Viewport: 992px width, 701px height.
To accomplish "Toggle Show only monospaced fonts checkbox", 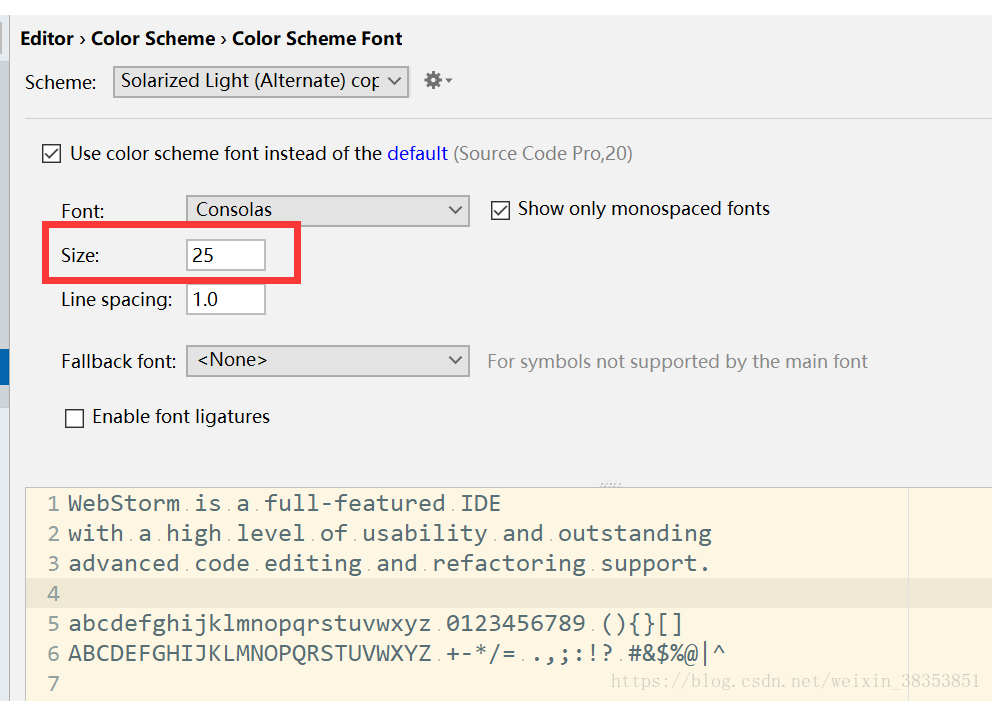I will (500, 210).
